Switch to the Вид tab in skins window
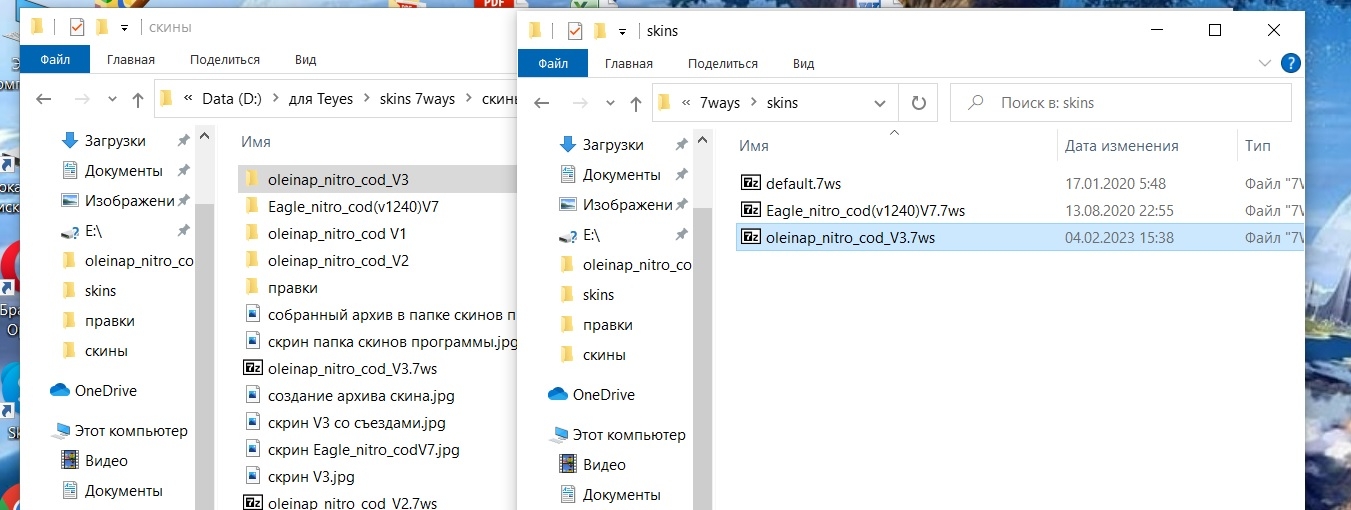This screenshot has width=1351, height=510. 803,63
